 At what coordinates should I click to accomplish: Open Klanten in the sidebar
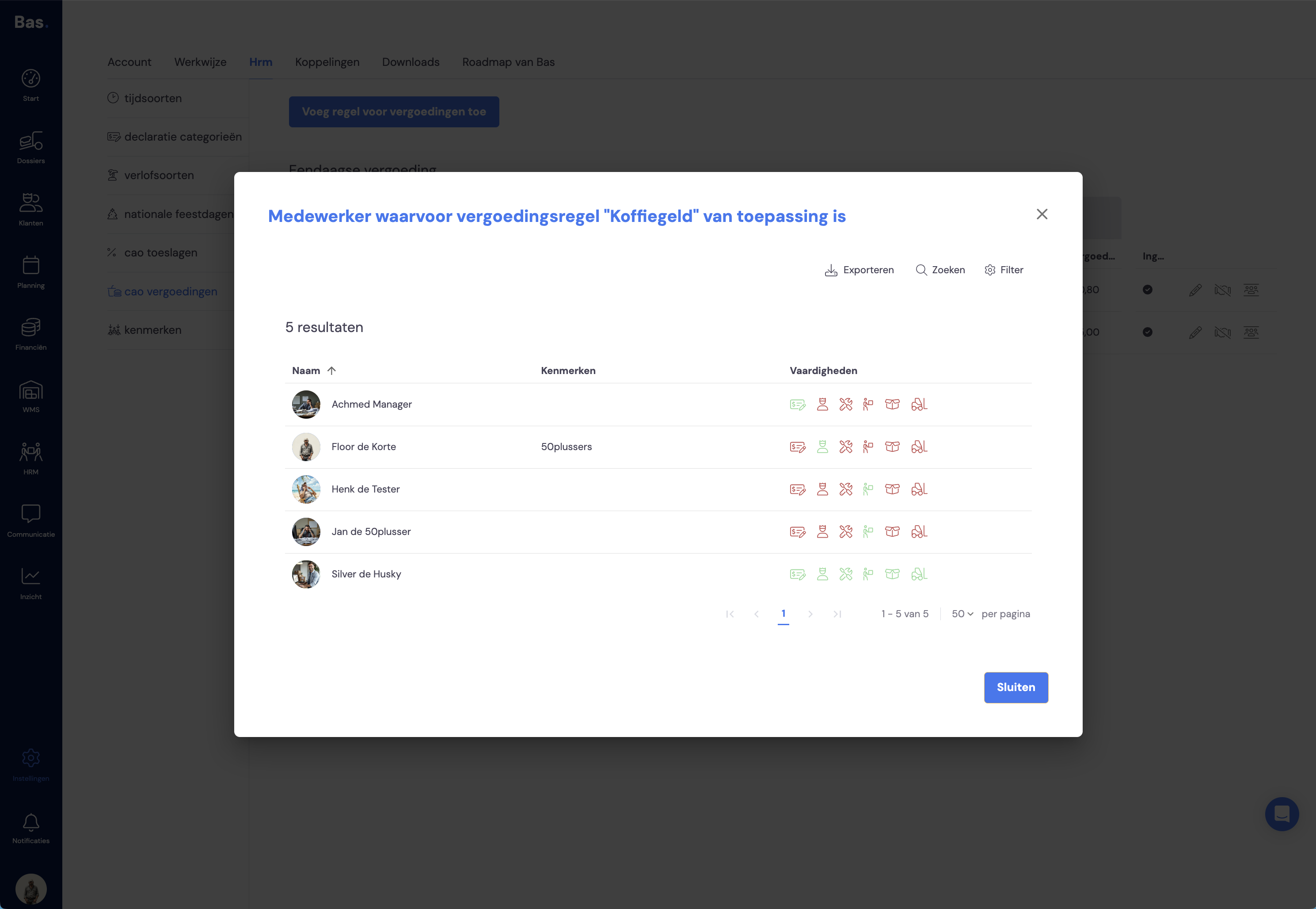pos(31,210)
